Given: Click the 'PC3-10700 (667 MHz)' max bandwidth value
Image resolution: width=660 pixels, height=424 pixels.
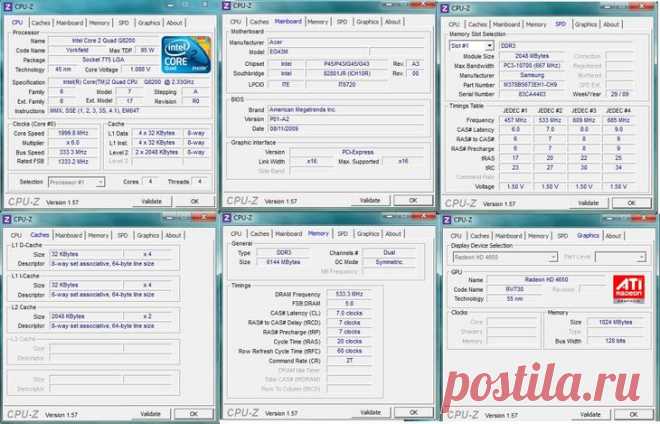Looking at the screenshot, I should tap(532, 66).
